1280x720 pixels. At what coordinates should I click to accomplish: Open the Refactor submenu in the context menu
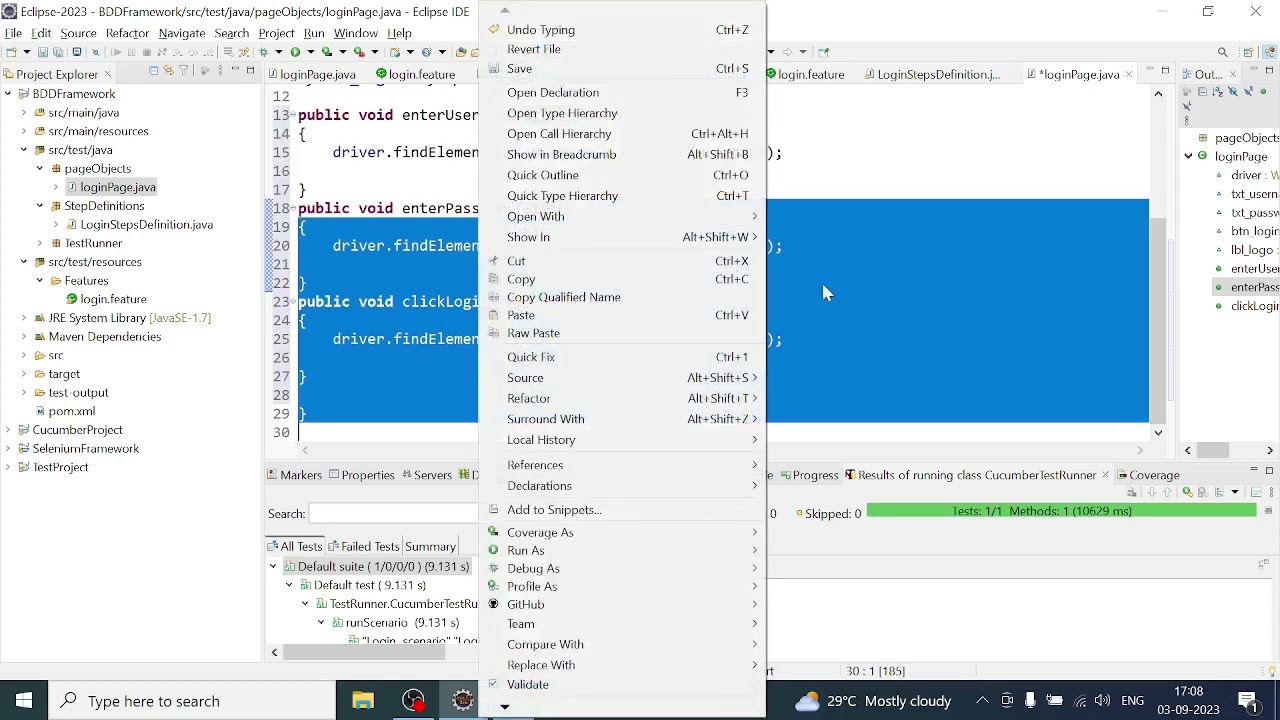[623, 399]
